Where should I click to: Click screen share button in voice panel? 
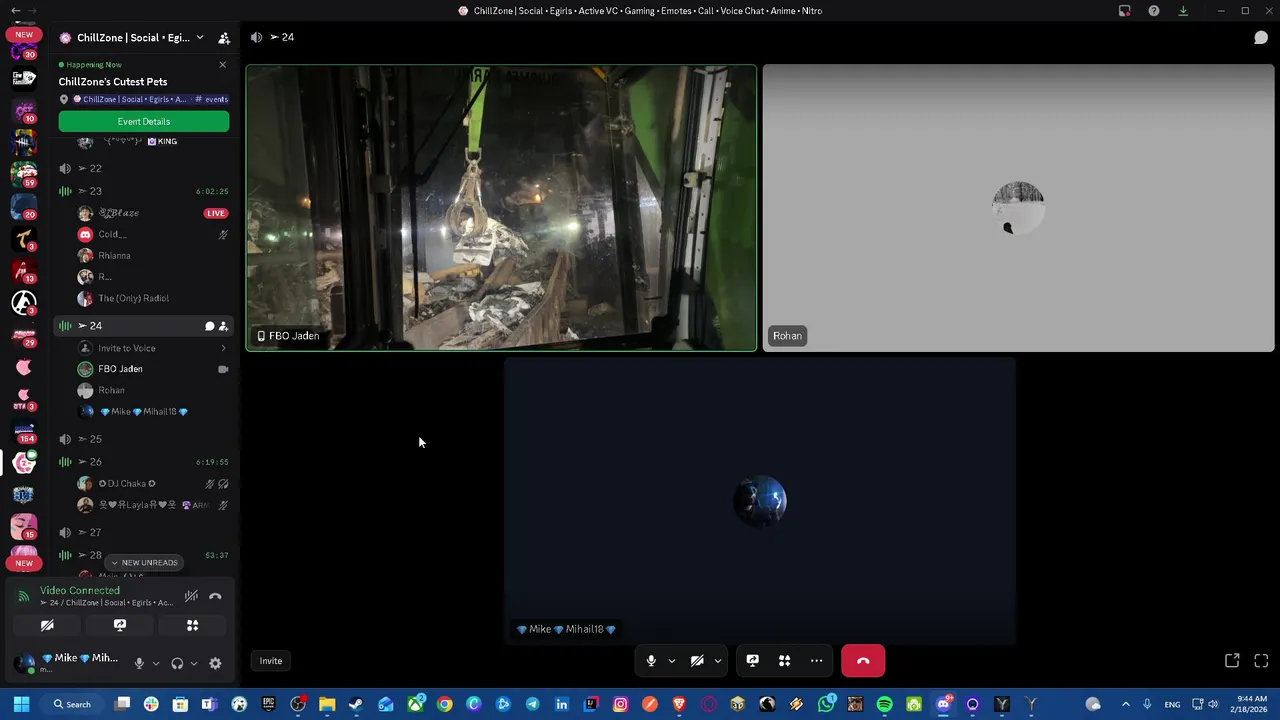(120, 626)
